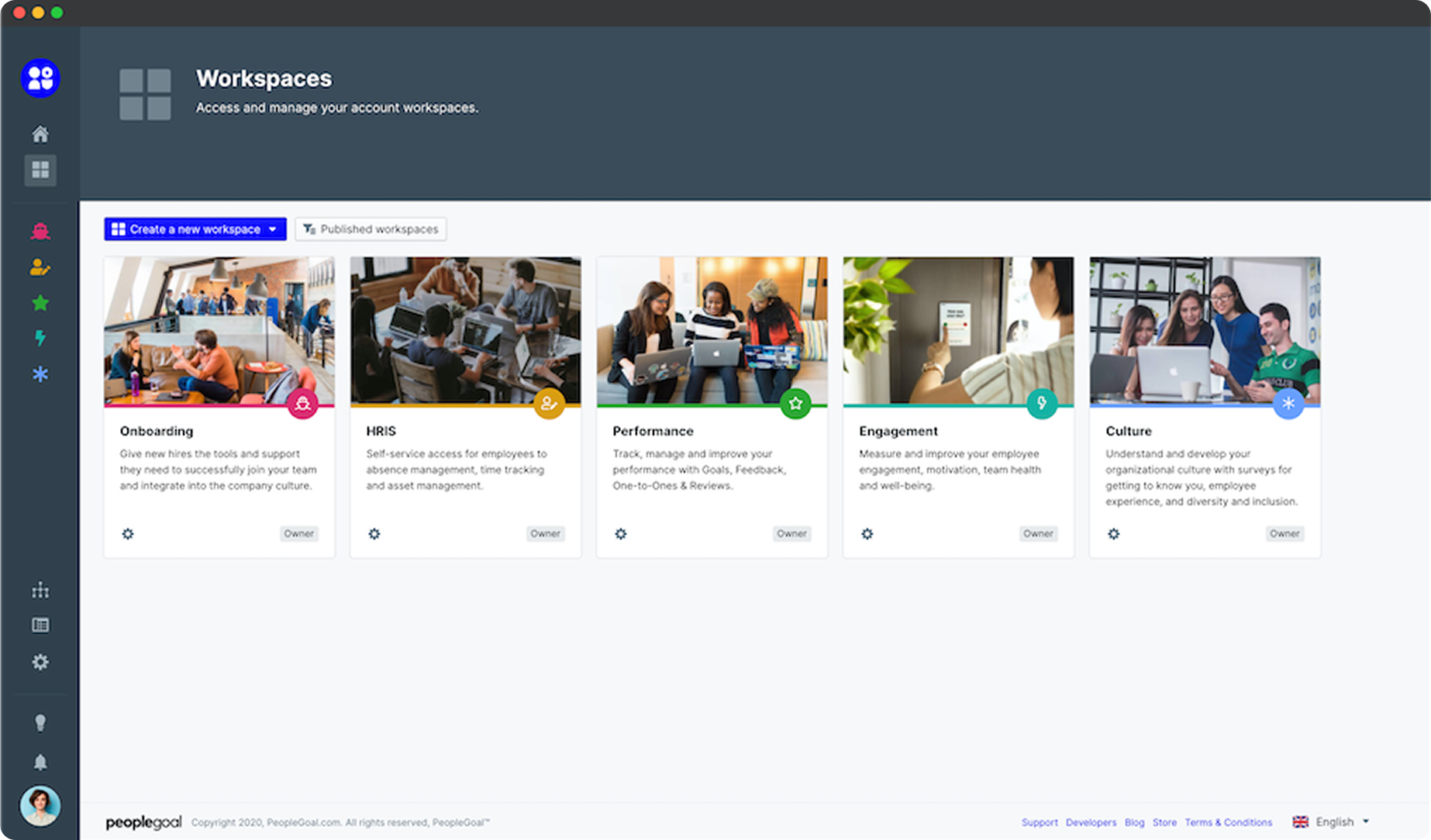Click the Developers footer link

1091,822
